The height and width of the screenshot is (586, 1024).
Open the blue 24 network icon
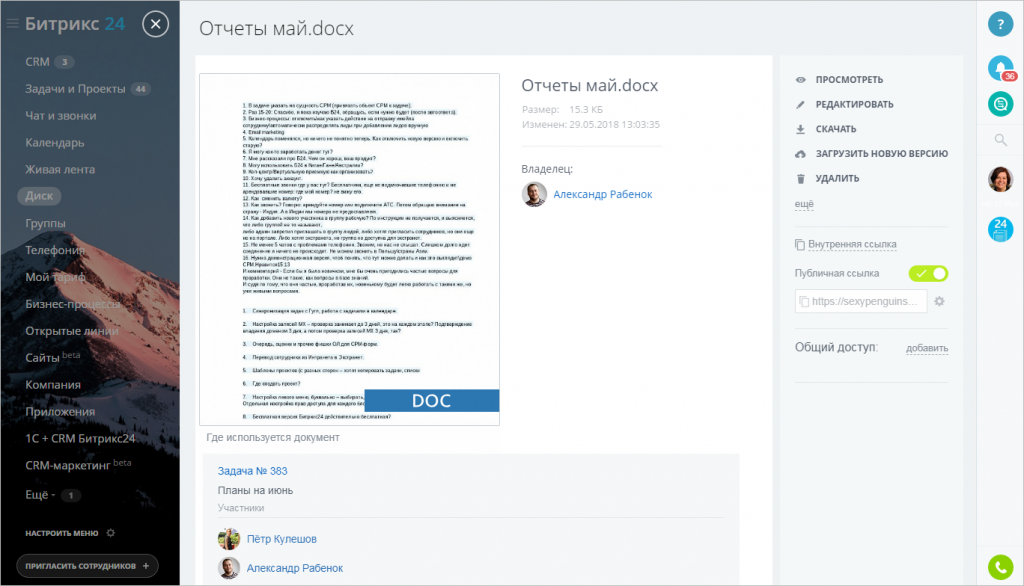pyautogui.click(x=1000, y=229)
